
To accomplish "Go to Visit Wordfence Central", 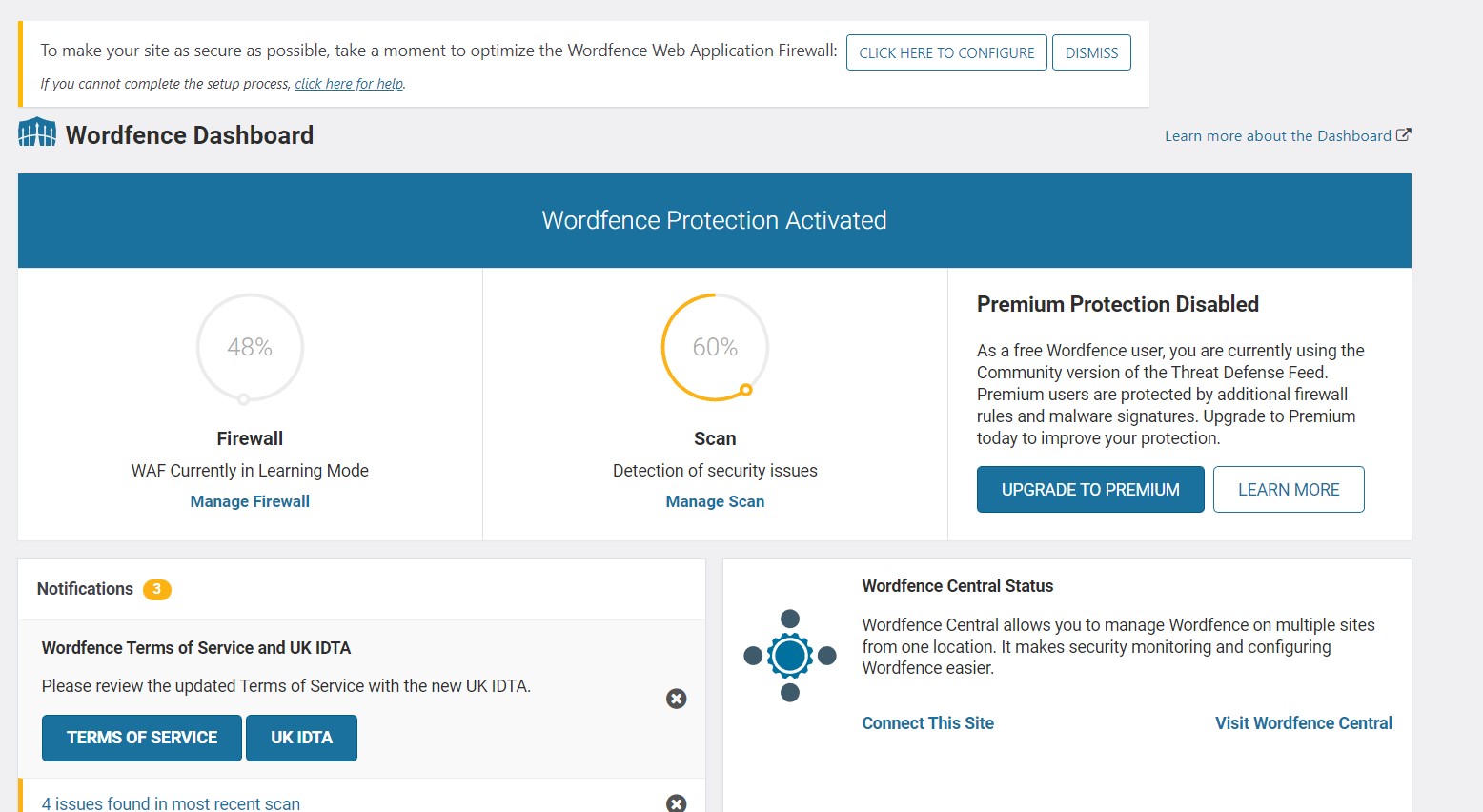I will coord(1303,723).
